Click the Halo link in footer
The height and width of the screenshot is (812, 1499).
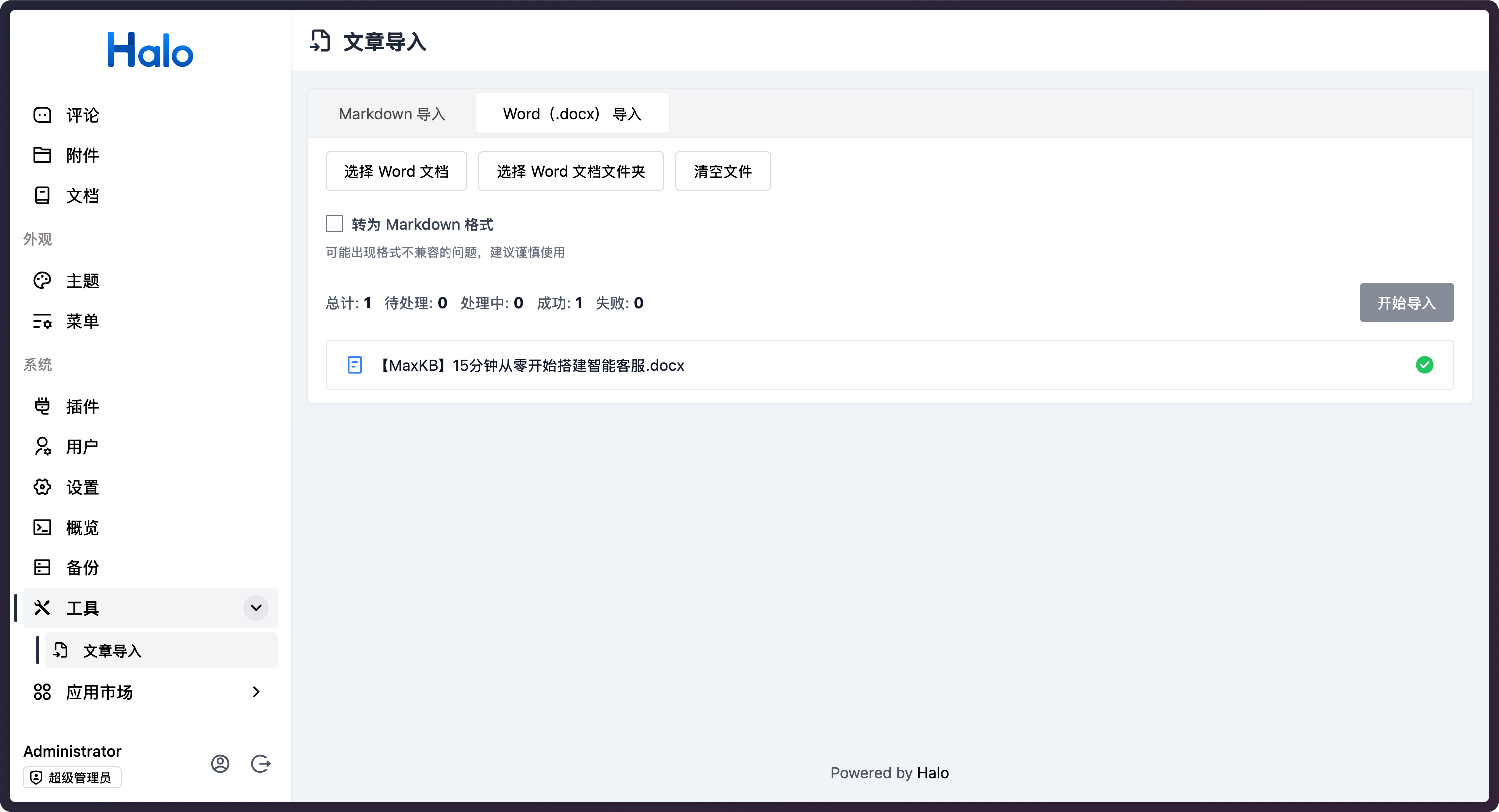click(932, 773)
